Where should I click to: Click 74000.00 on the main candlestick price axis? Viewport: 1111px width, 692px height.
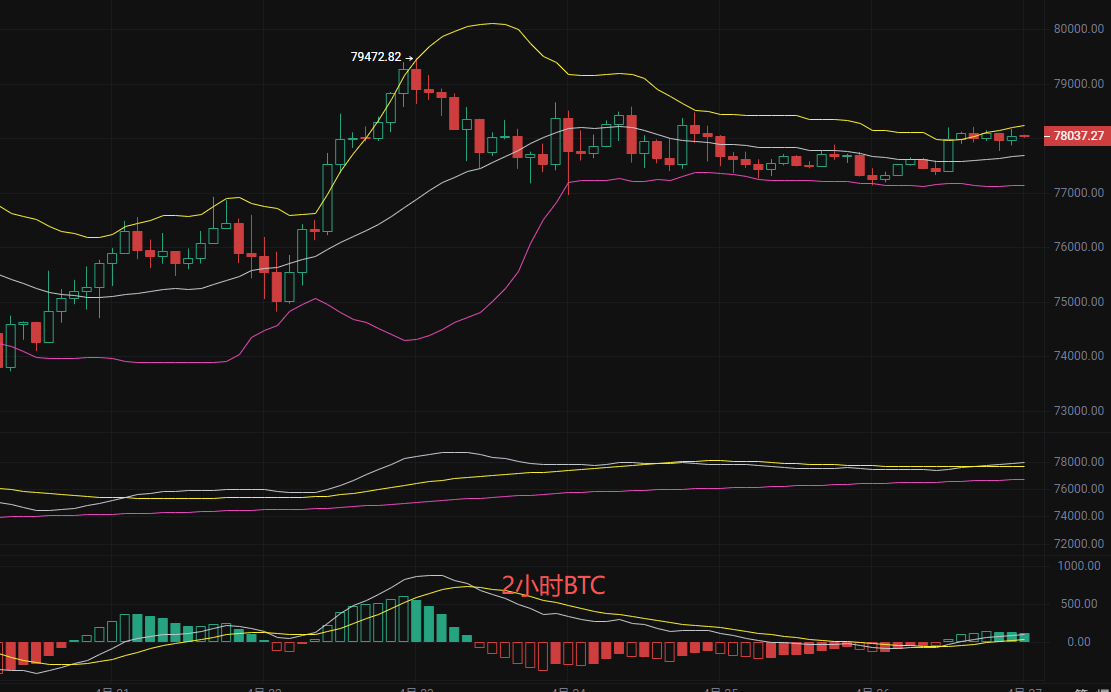point(1078,356)
